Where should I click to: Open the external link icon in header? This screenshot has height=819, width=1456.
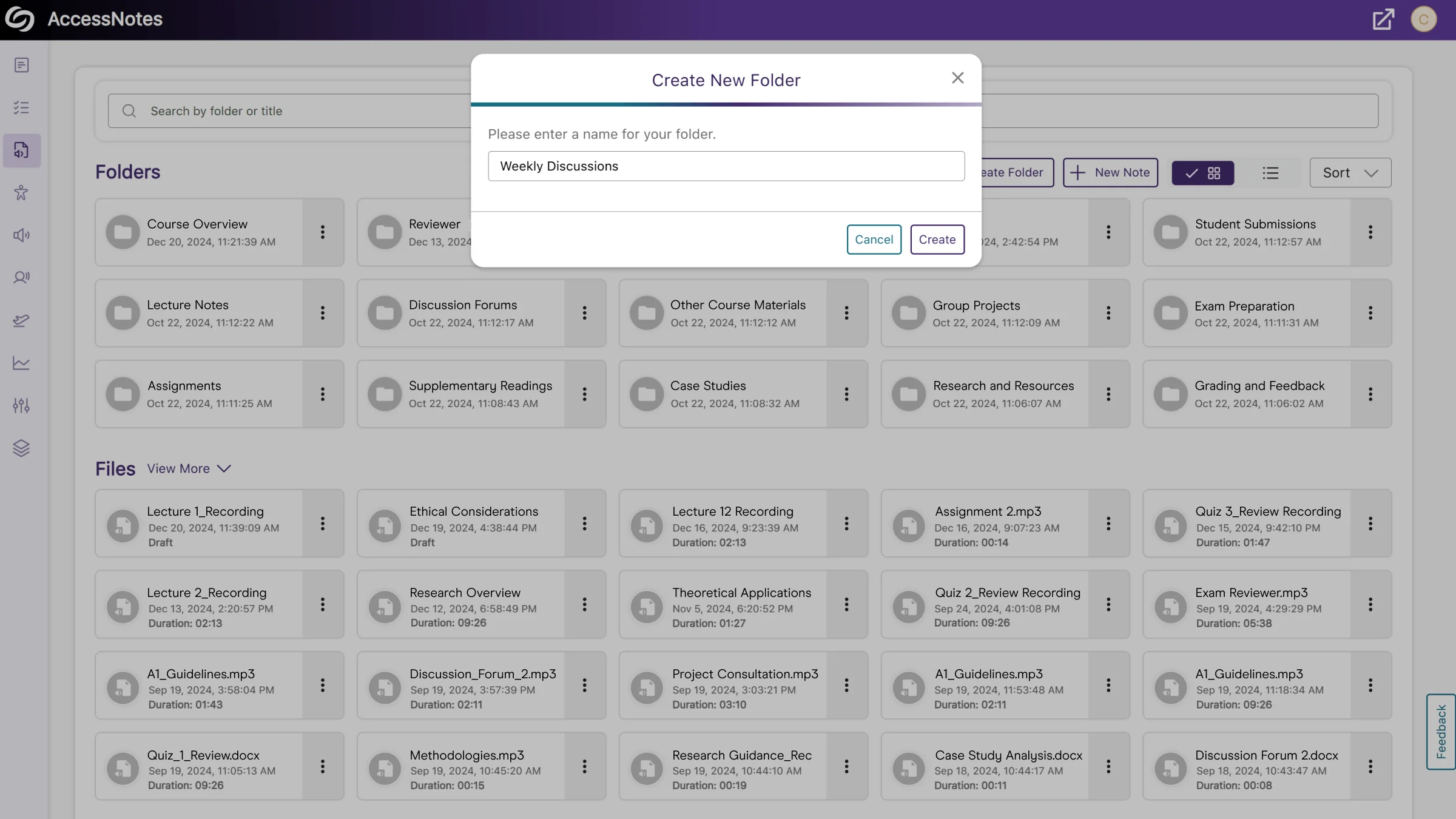(1383, 19)
